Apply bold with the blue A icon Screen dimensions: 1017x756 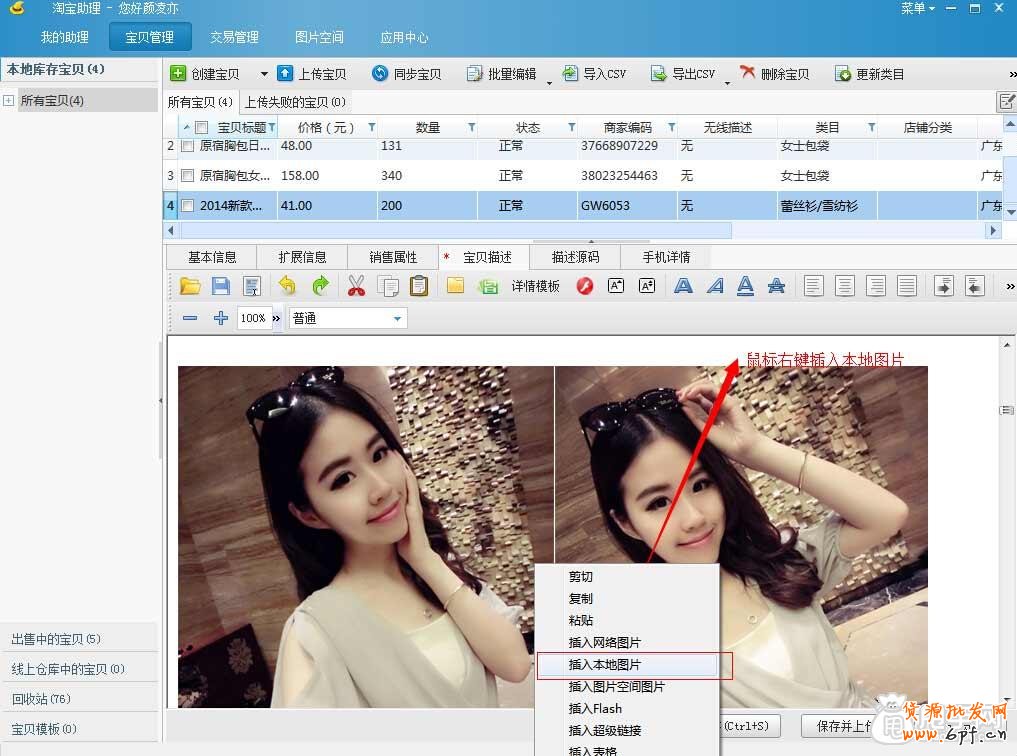coord(685,285)
